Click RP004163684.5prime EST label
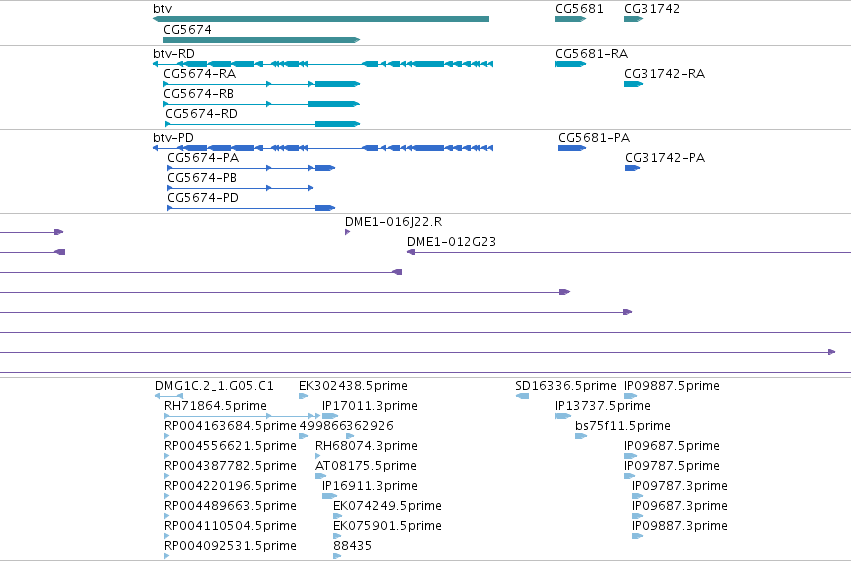Viewport: 851px width, 561px height. tap(230, 426)
